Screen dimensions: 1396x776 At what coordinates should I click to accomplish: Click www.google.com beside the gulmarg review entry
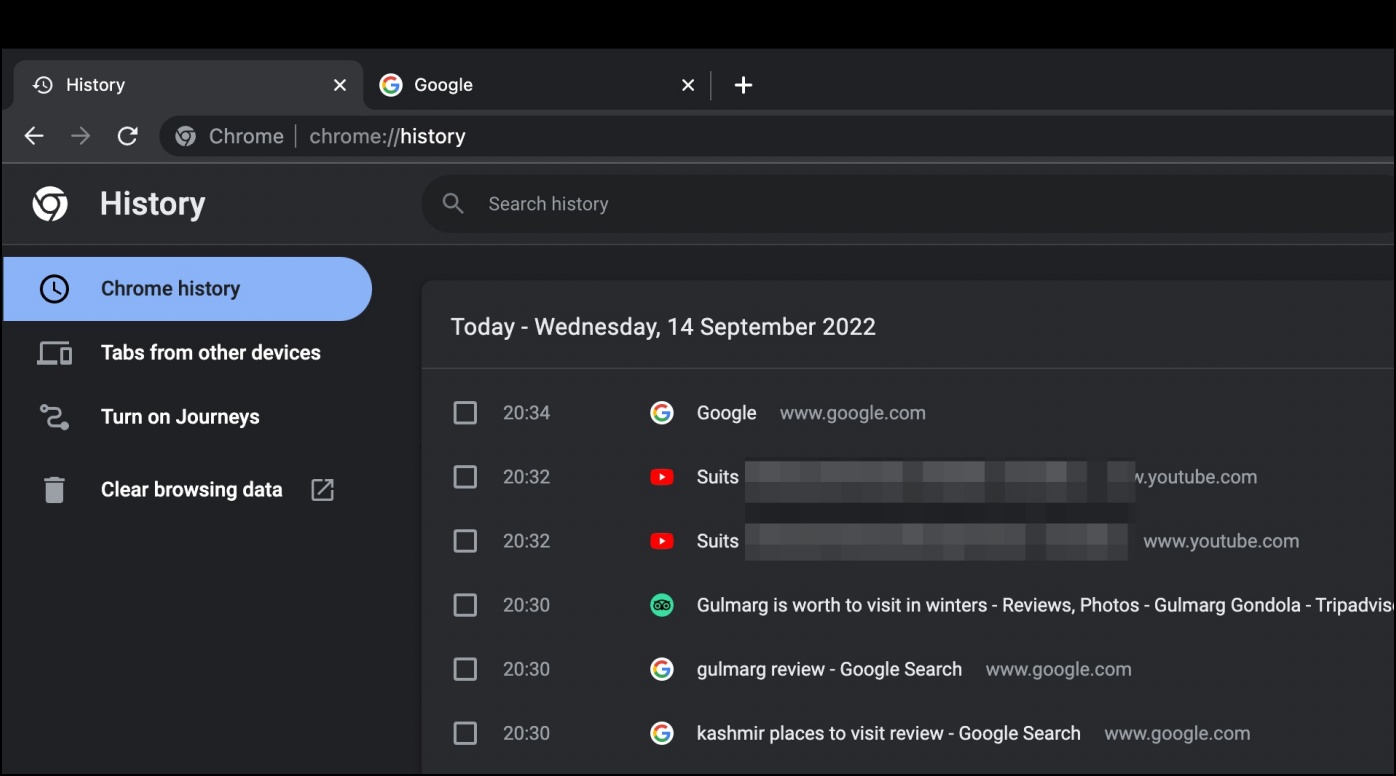(x=1058, y=669)
